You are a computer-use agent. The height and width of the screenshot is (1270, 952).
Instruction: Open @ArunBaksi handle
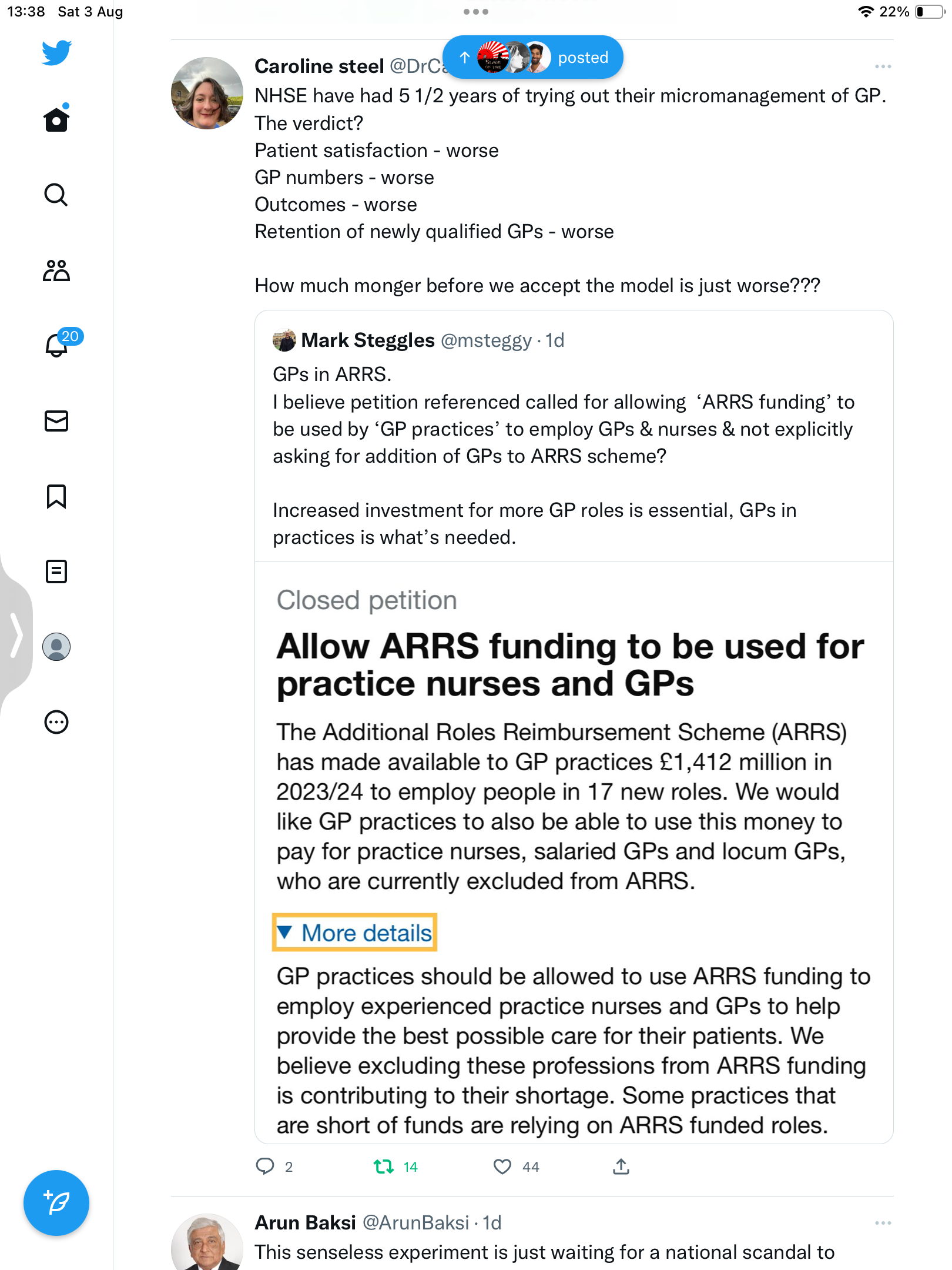click(x=416, y=1223)
